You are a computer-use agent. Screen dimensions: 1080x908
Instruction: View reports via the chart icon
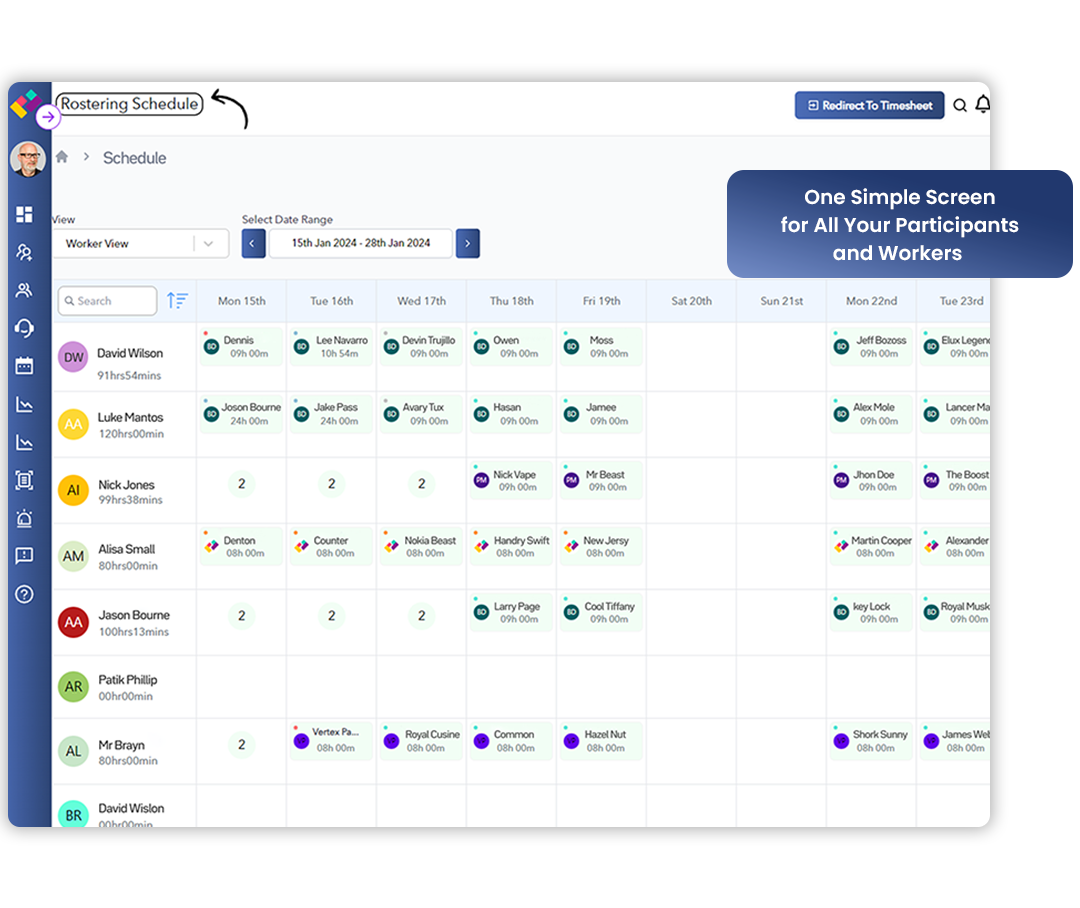(x=24, y=404)
